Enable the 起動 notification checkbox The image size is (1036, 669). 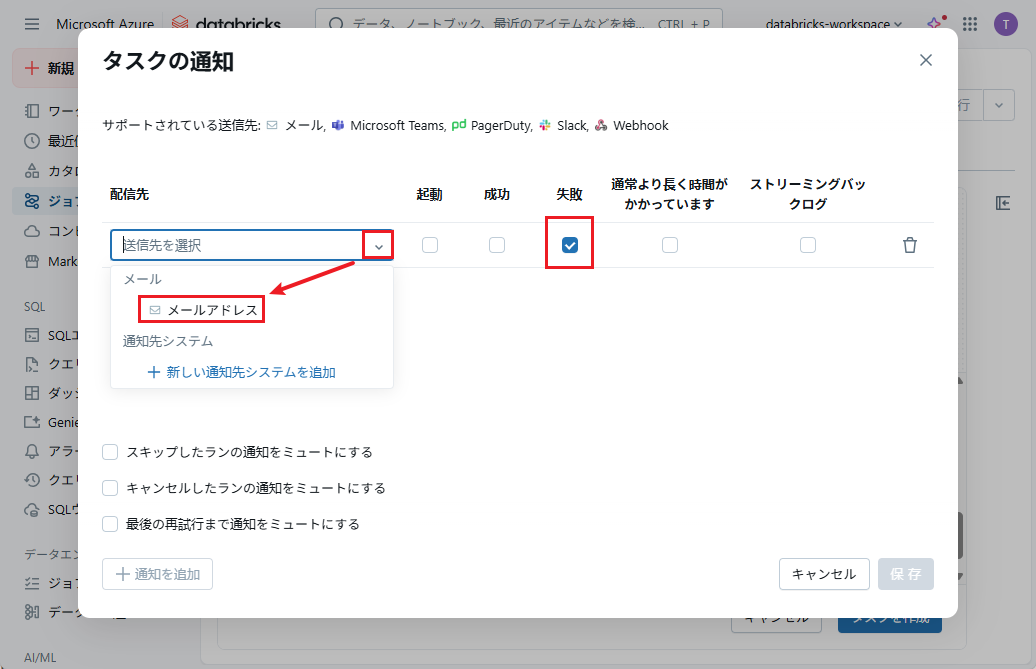[429, 245]
